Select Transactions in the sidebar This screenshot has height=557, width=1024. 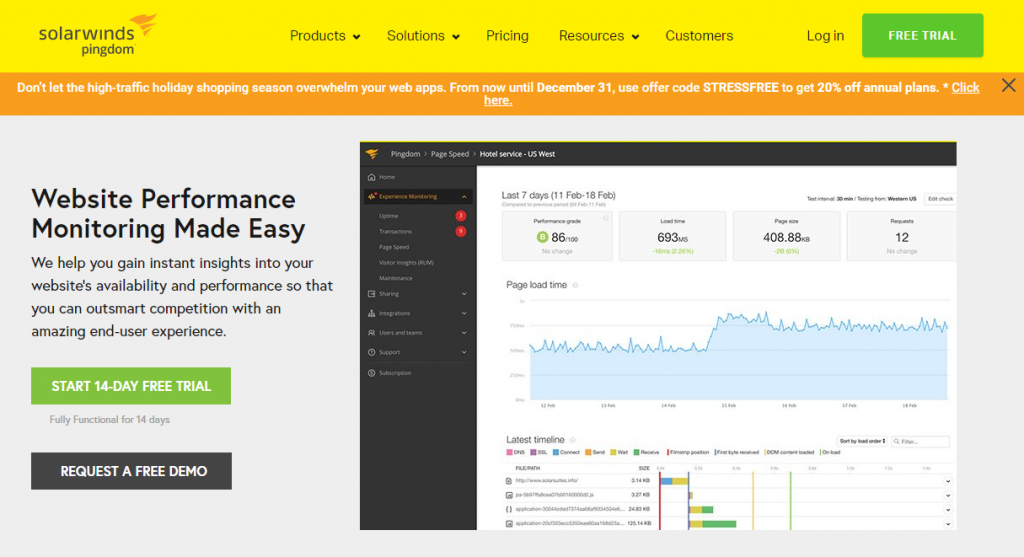tap(395, 231)
